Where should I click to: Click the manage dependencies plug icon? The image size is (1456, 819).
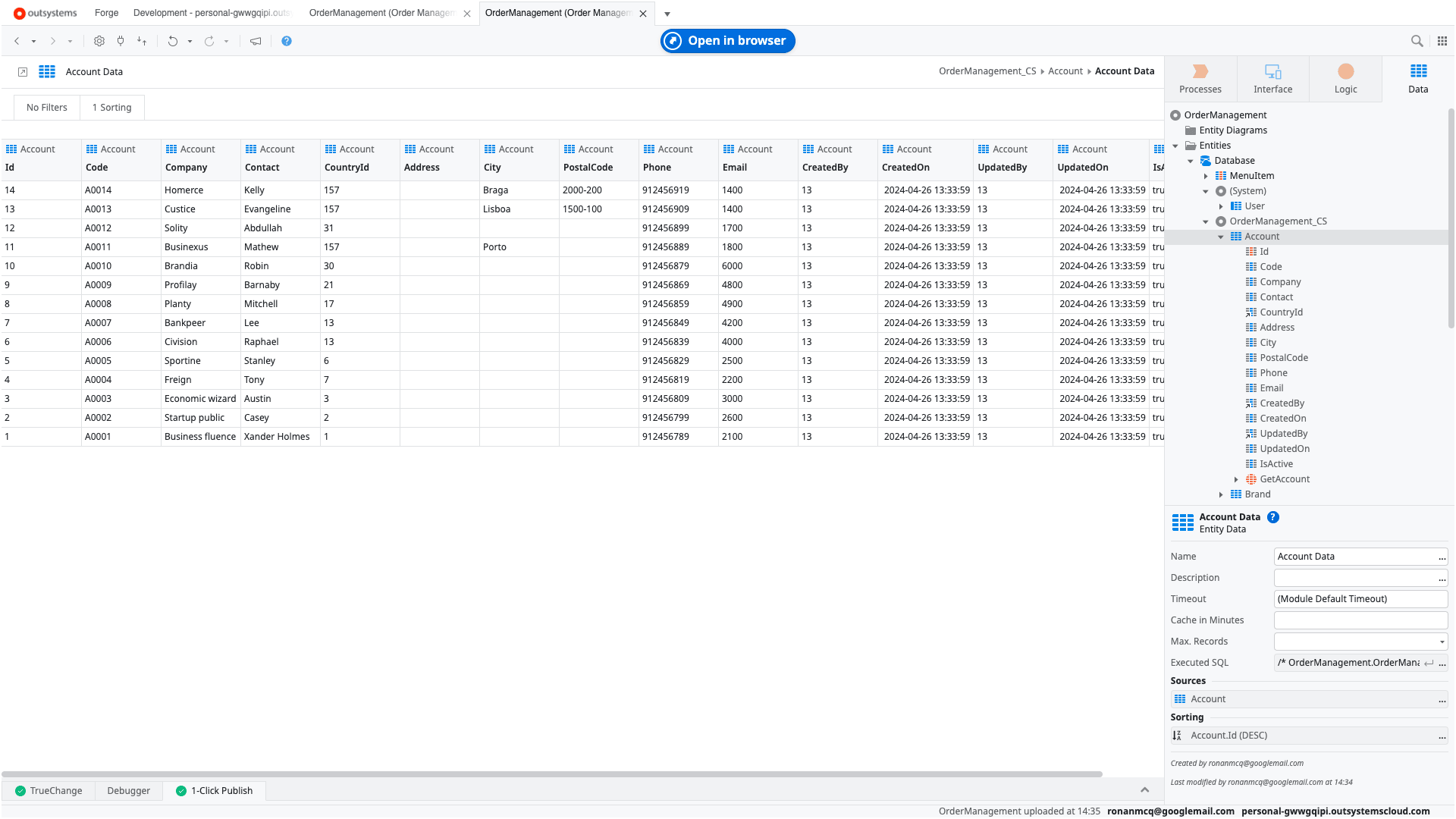121,41
